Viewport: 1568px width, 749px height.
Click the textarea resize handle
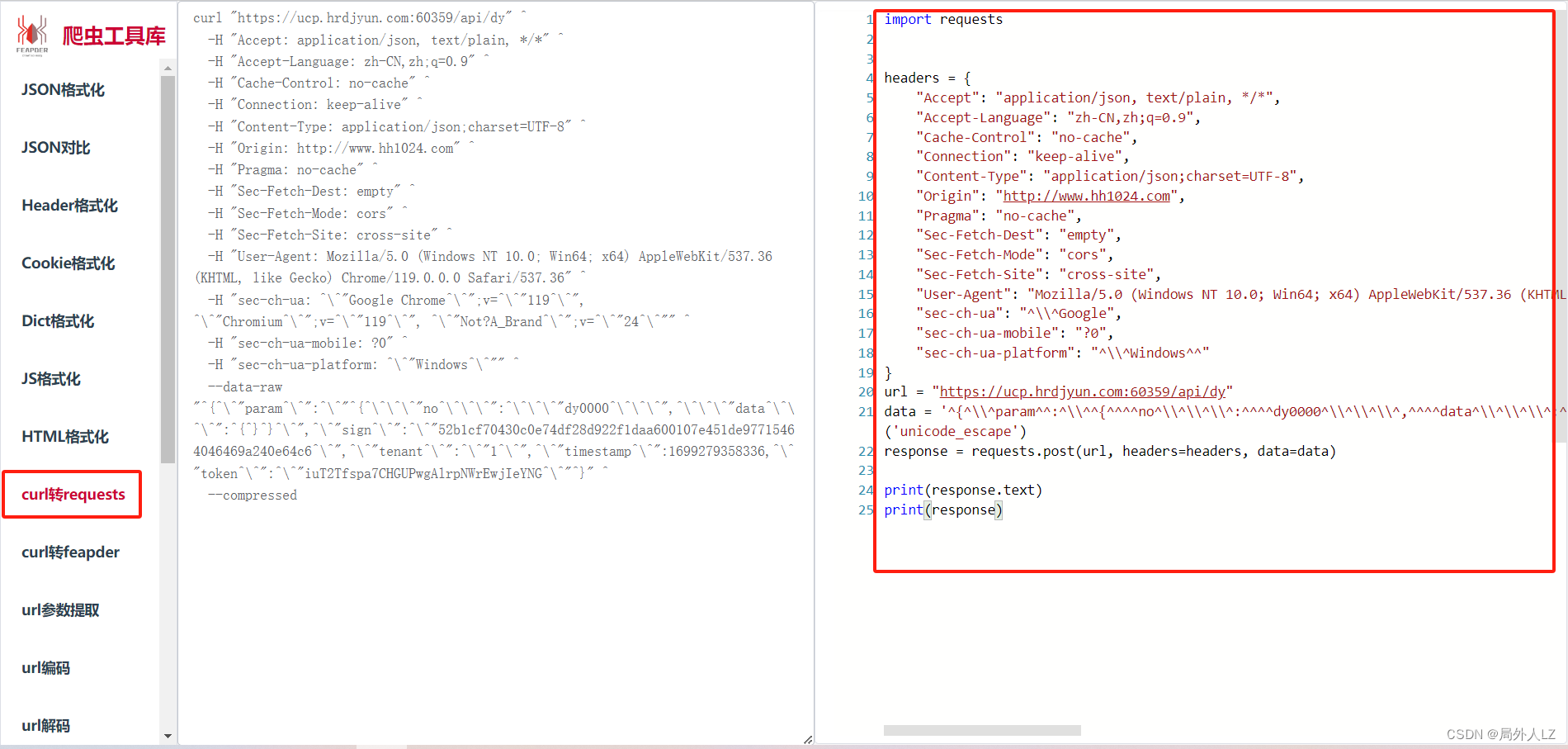(x=808, y=739)
